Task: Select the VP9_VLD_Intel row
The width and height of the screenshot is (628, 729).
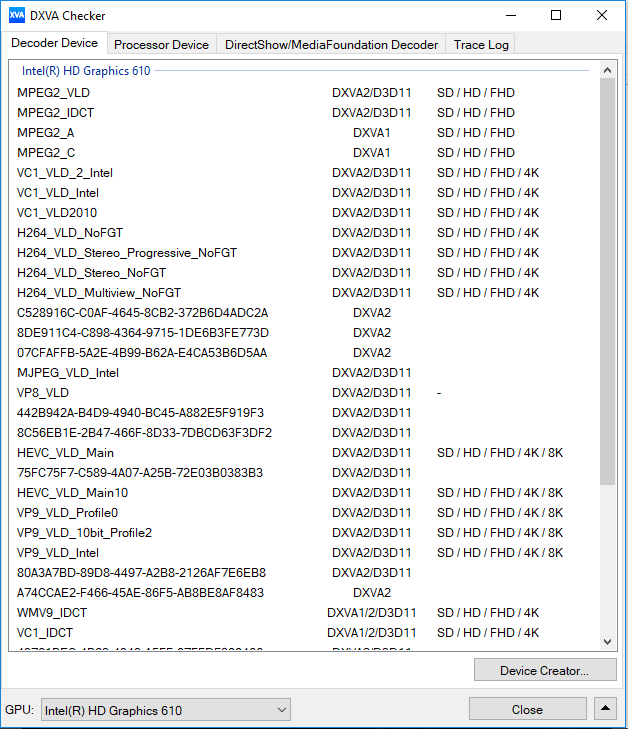Action: 303,553
